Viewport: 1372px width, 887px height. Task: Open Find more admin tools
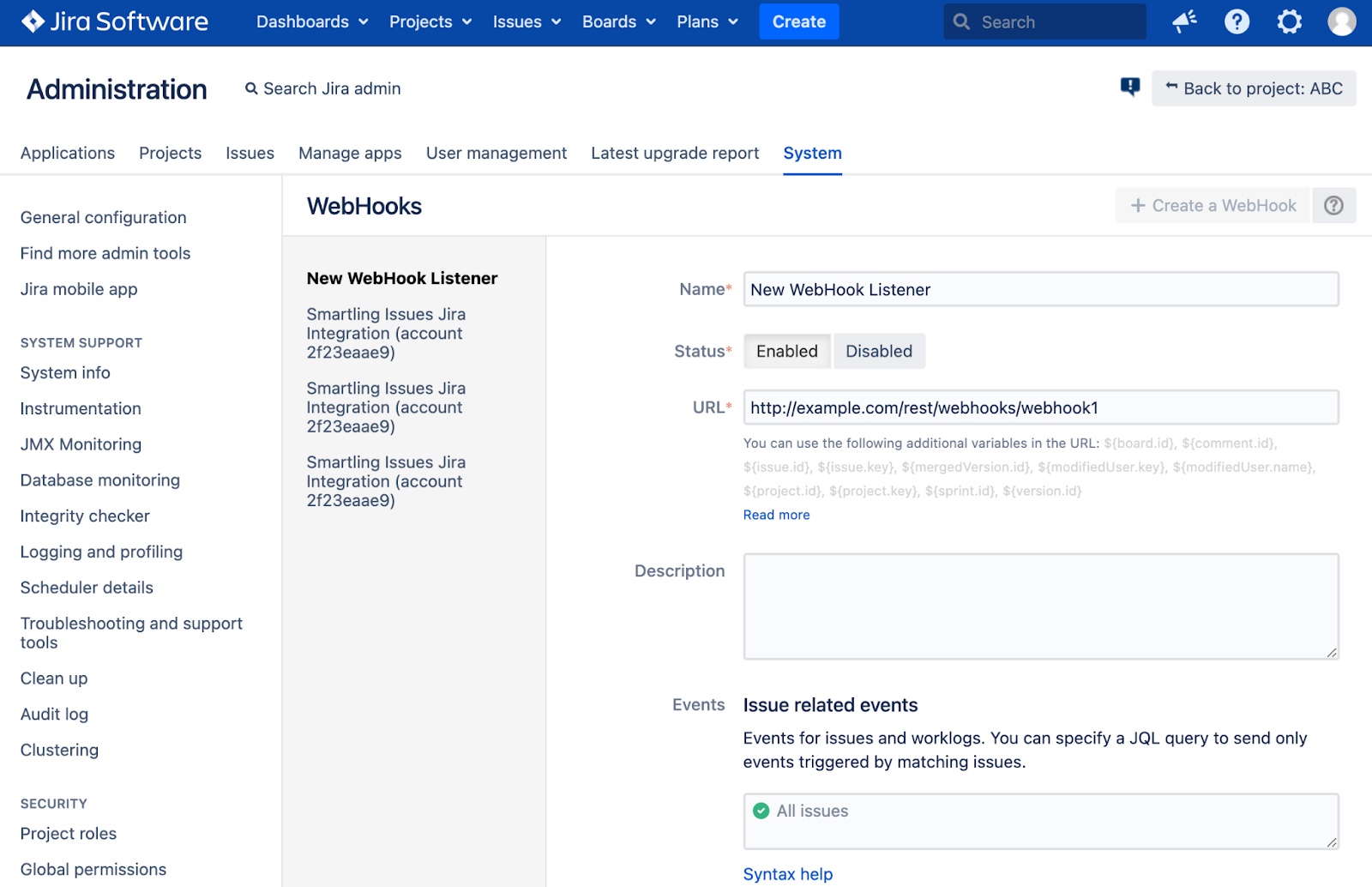[x=105, y=254]
